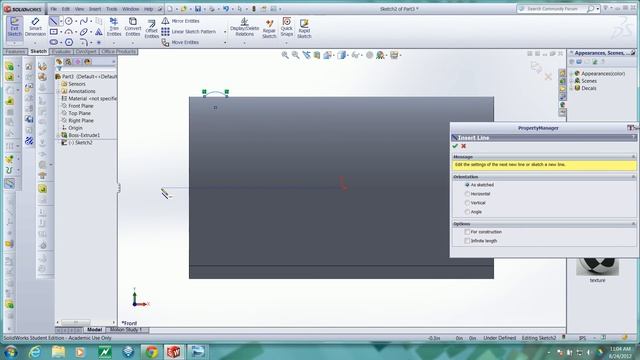Screen dimensions: 640x360
Task: Select the Spline sketch tool
Action: pyautogui.click(x=84, y=21)
